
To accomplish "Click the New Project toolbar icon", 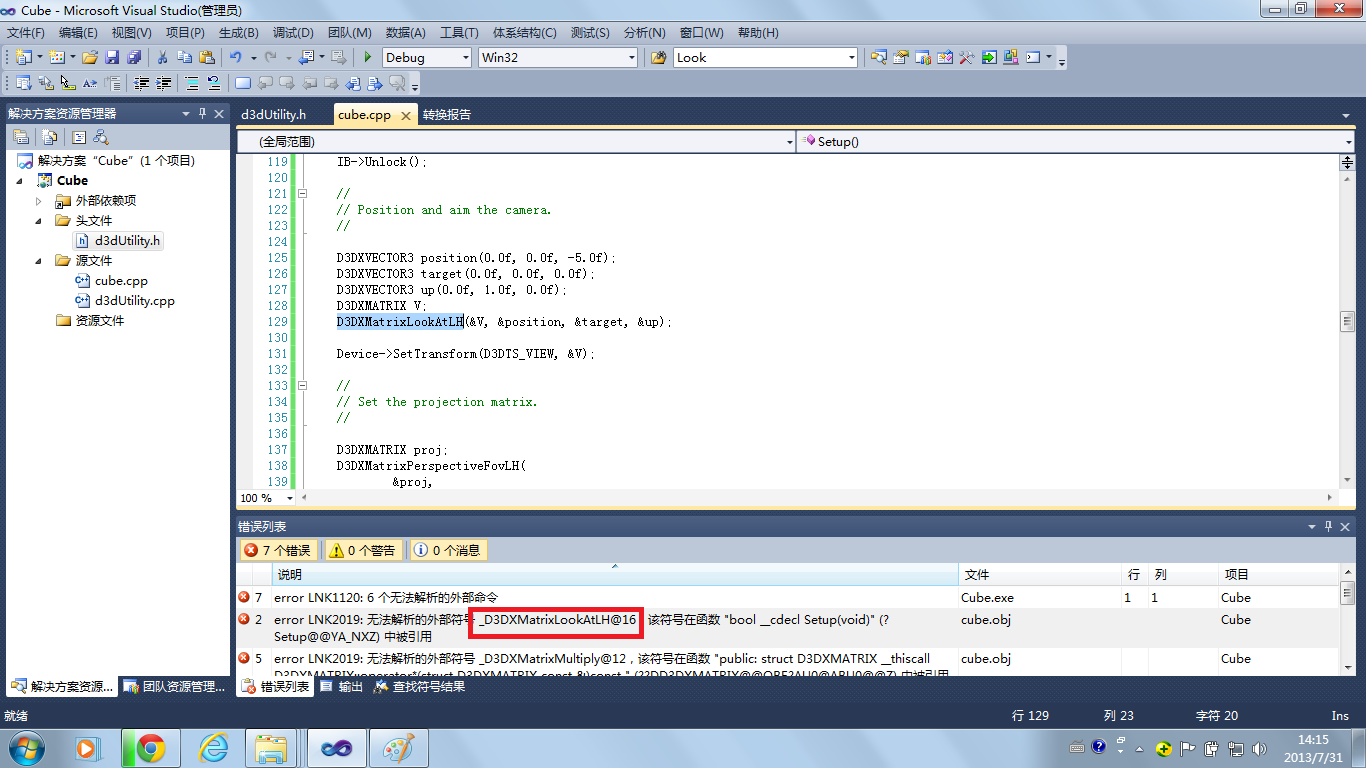I will pos(23,58).
